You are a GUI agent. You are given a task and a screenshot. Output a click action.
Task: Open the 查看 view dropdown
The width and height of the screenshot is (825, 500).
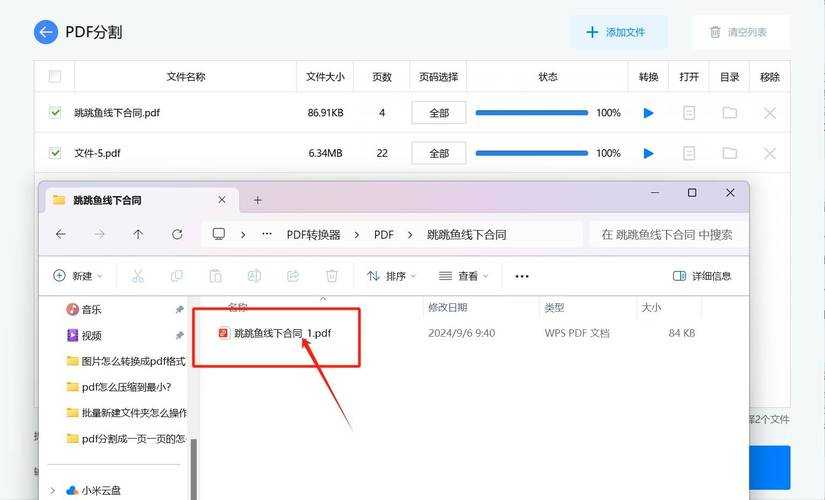[x=464, y=276]
